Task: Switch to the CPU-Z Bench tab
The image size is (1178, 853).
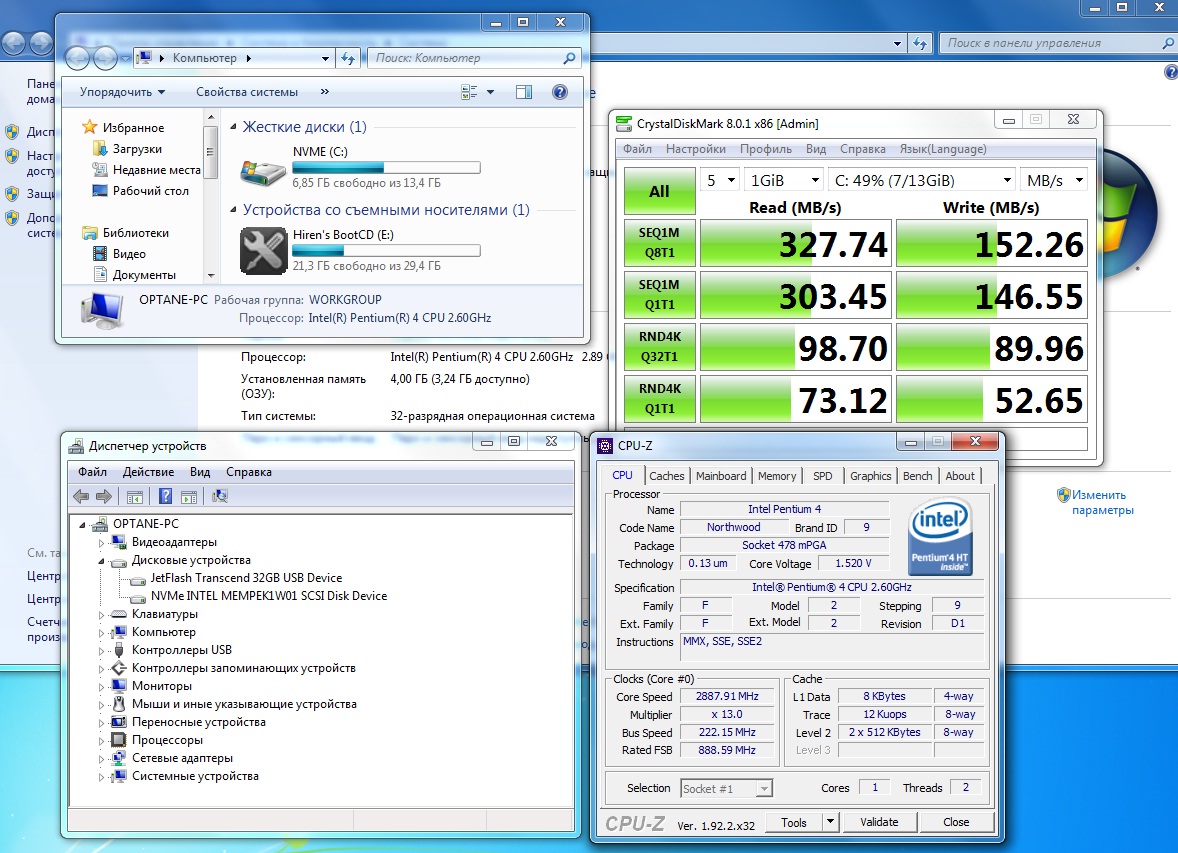Action: coord(917,476)
